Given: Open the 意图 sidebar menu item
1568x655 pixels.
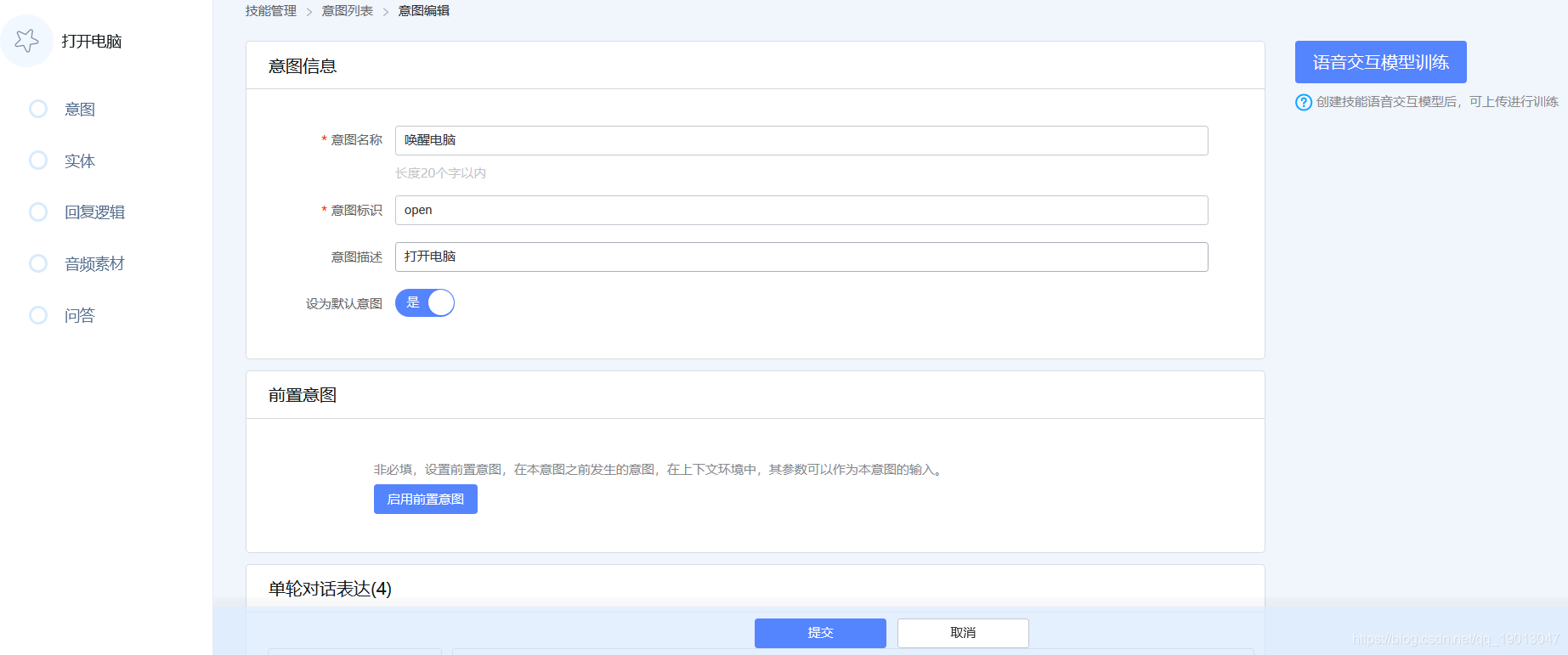Looking at the screenshot, I should [80, 110].
